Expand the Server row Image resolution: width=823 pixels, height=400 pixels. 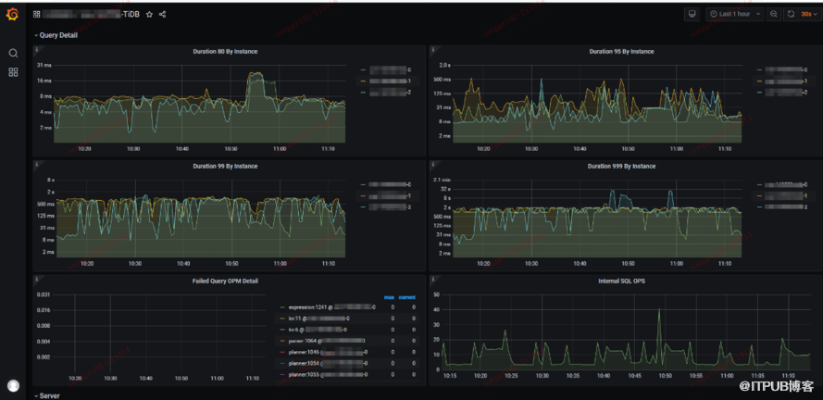pyautogui.click(x=49, y=396)
